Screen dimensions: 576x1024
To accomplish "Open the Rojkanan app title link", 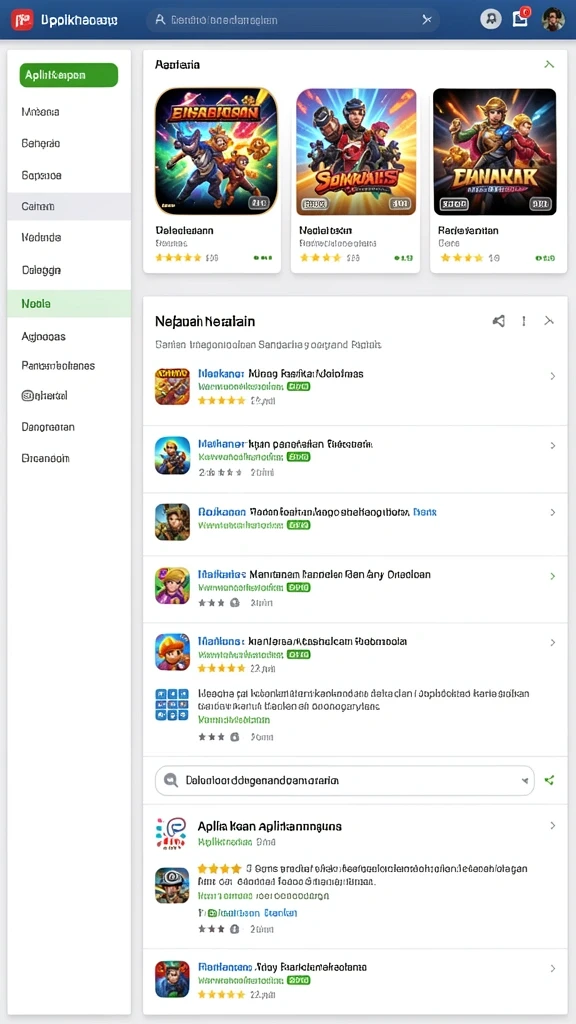I will 221,512.
